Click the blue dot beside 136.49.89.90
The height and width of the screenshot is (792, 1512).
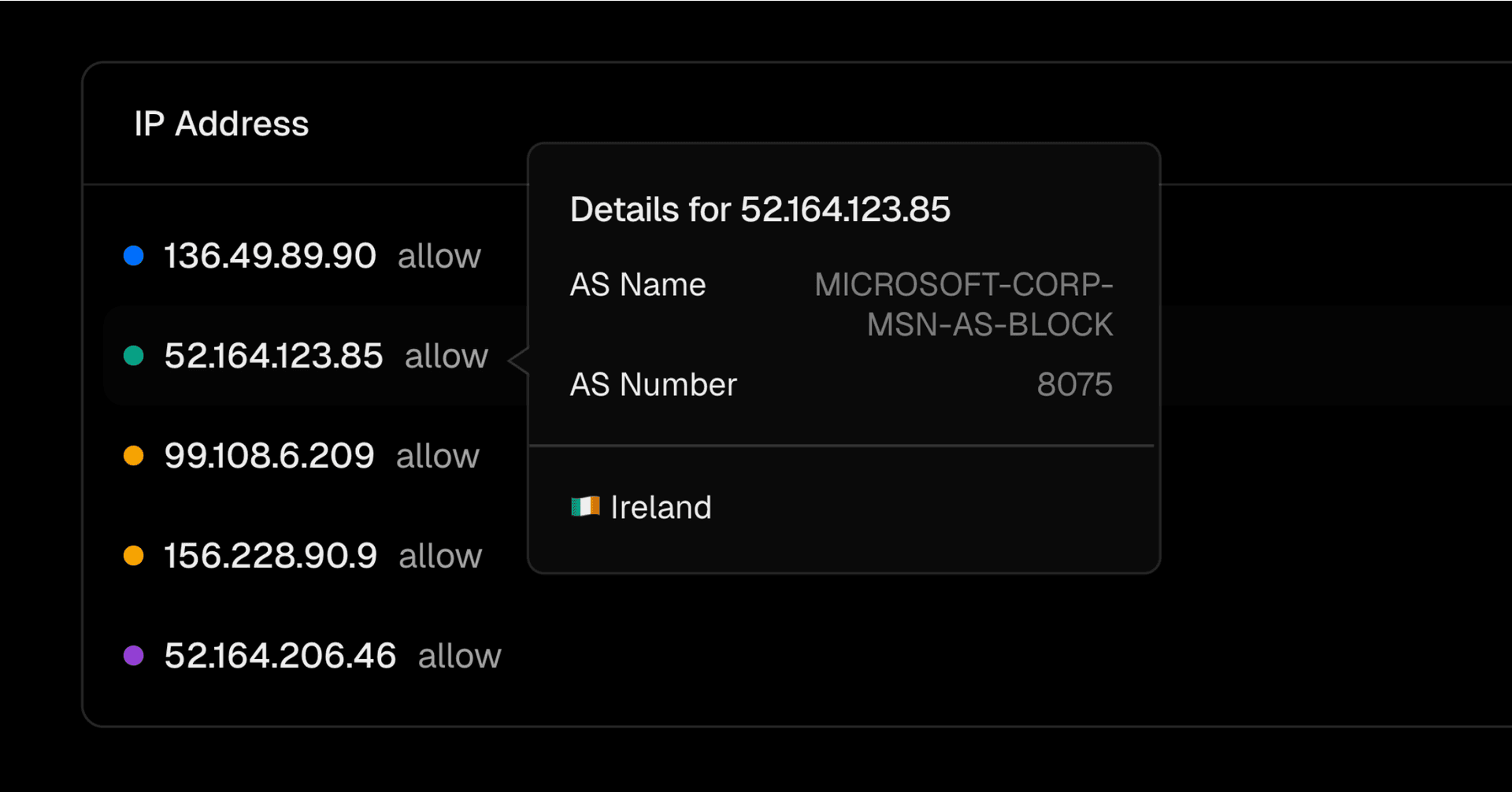(134, 256)
